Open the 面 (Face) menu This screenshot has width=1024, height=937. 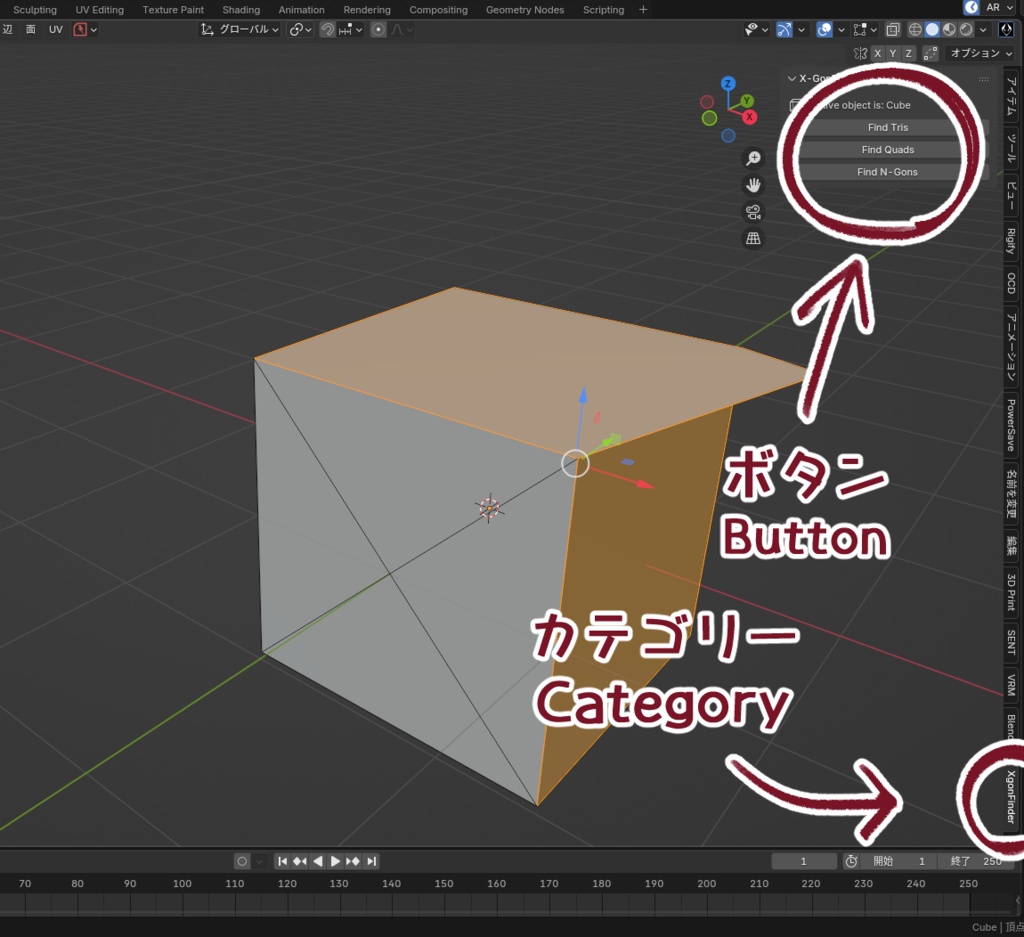[31, 29]
